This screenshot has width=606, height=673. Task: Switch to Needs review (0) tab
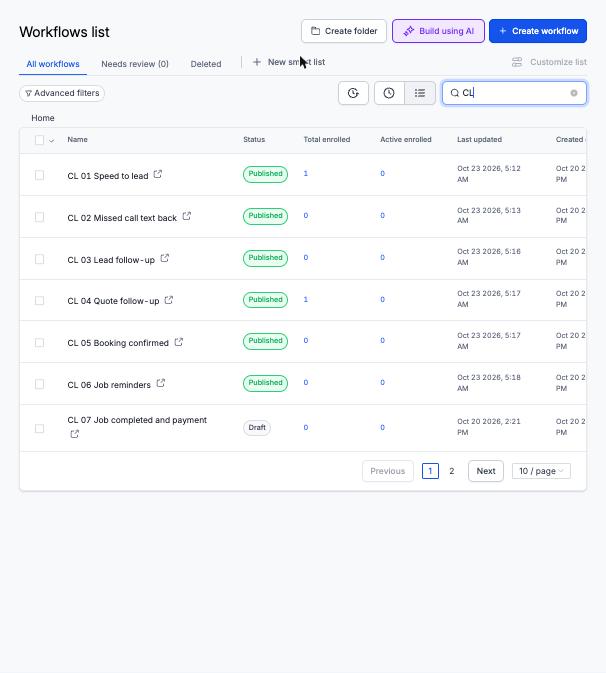pyautogui.click(x=135, y=64)
